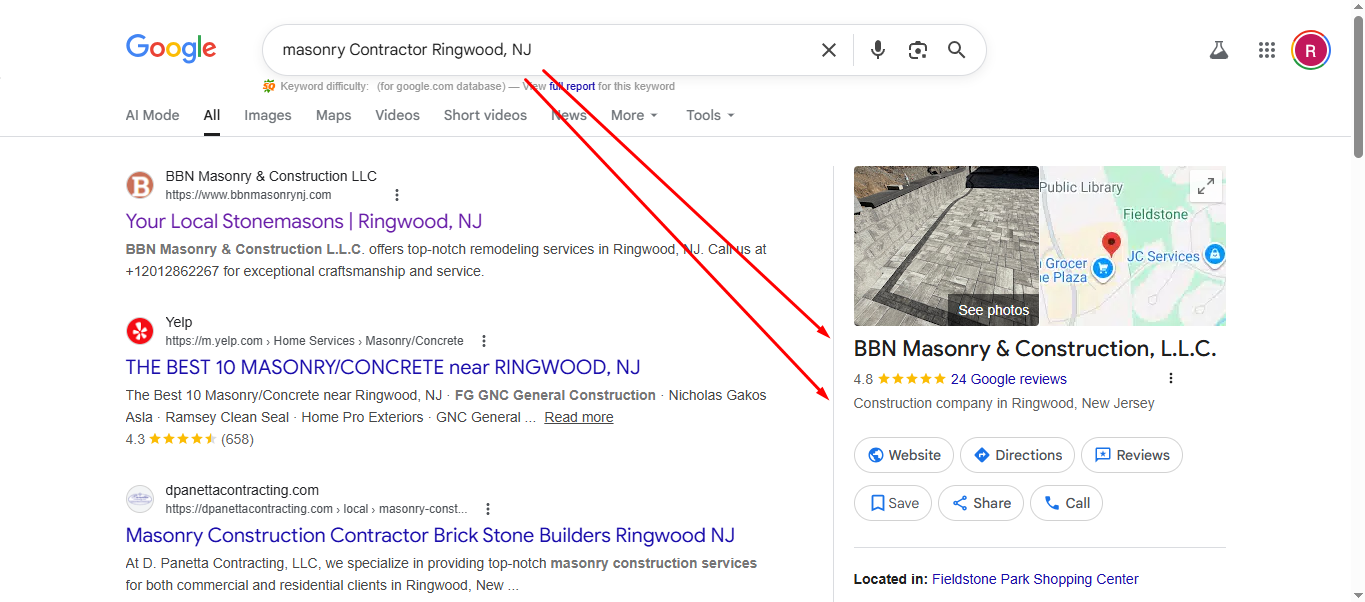Open Search Labs flask icon
This screenshot has width=1365, height=602.
[x=1218, y=50]
